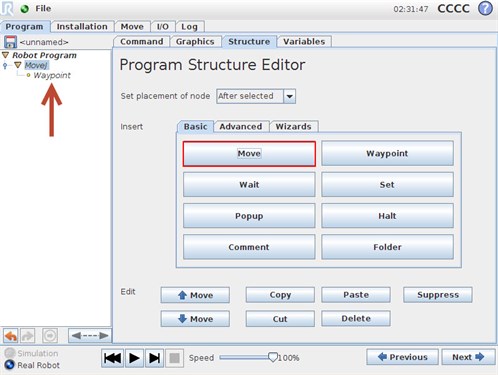Open the help question mark icon
This screenshot has height=375, width=498.
tap(485, 8)
